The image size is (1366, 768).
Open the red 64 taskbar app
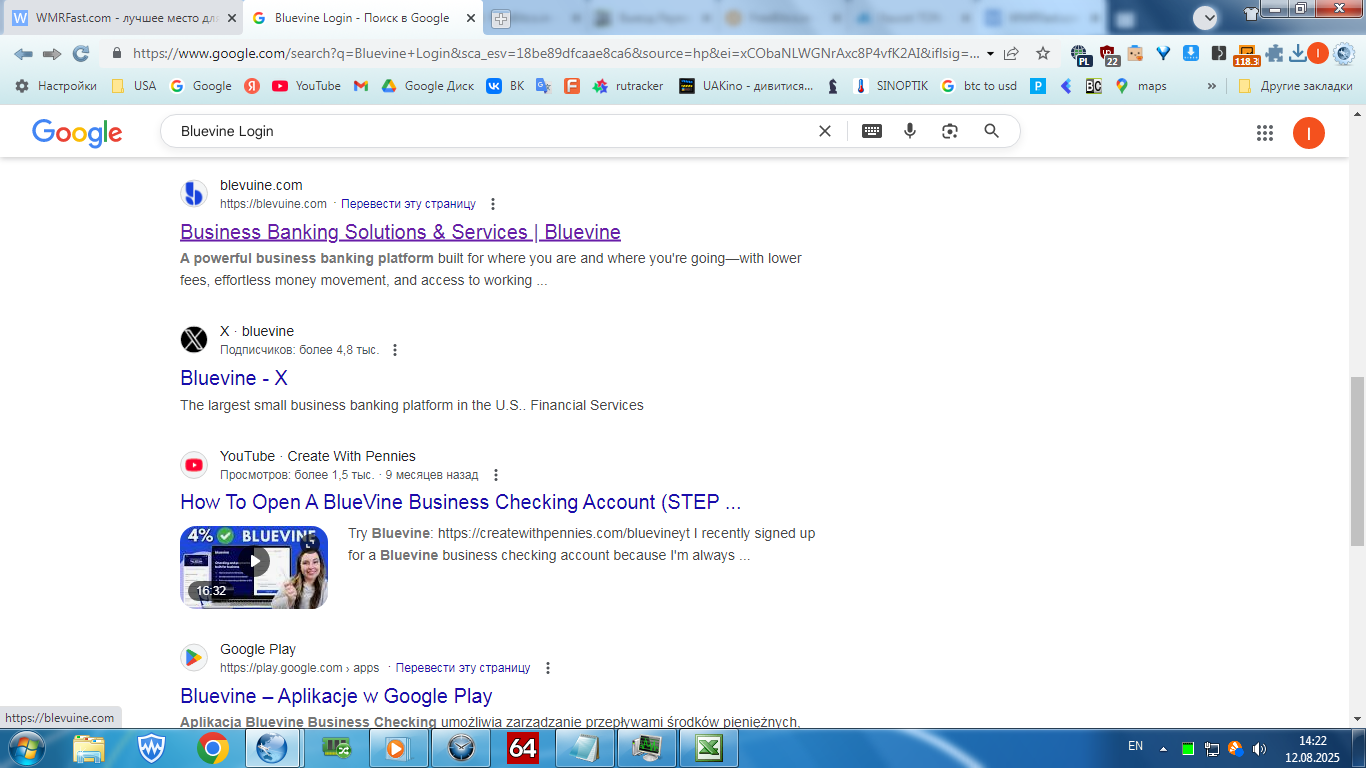[523, 748]
